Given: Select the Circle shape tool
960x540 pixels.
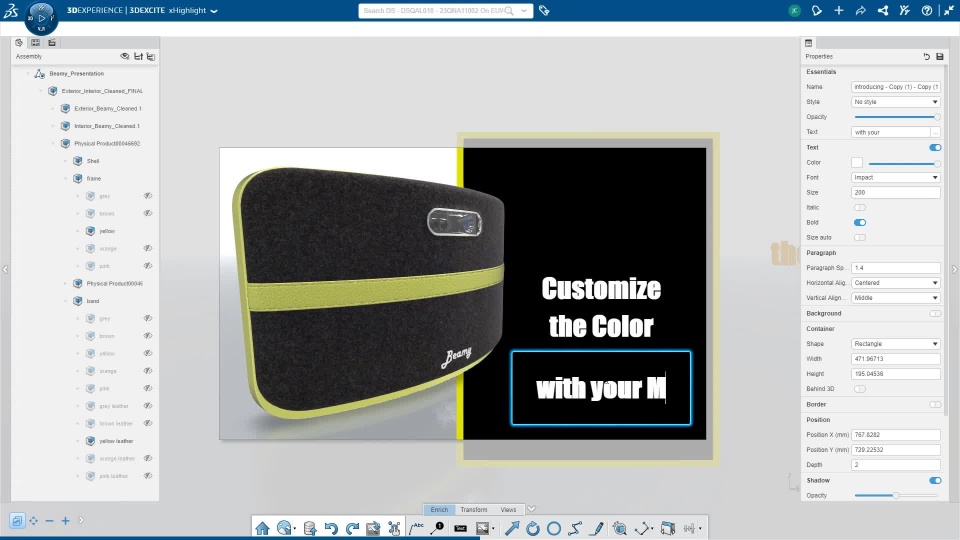Looking at the screenshot, I should tap(553, 528).
